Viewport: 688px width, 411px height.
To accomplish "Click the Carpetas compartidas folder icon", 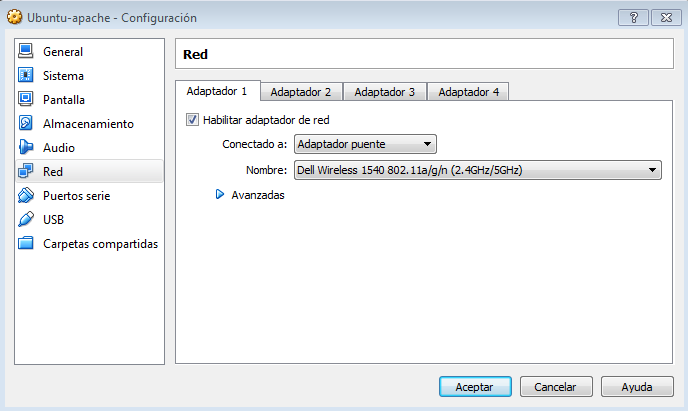I will (x=26, y=244).
